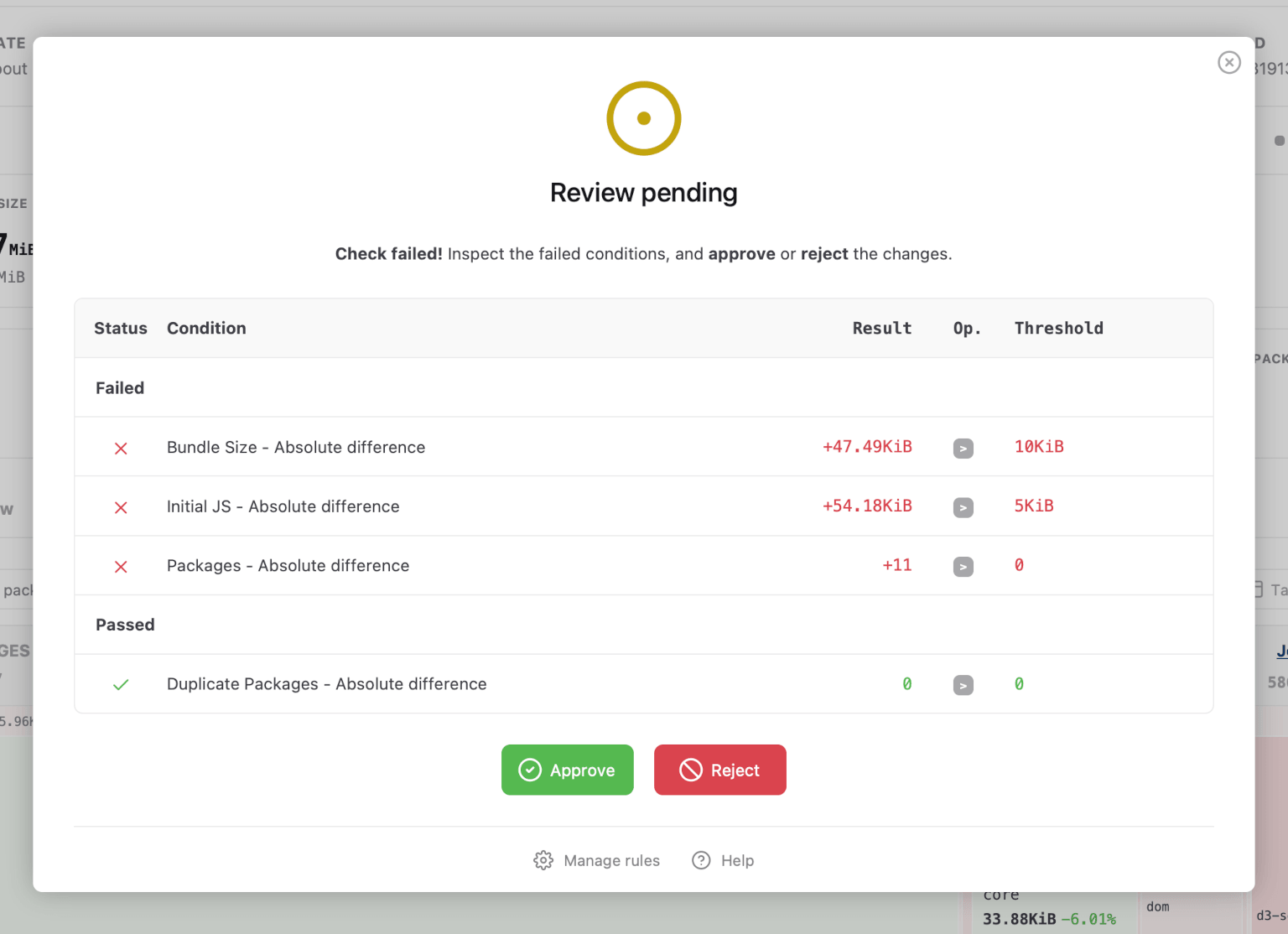1288x934 pixels.
Task: Click the greater-than operator in Duplicate Packages row
Action: point(963,686)
